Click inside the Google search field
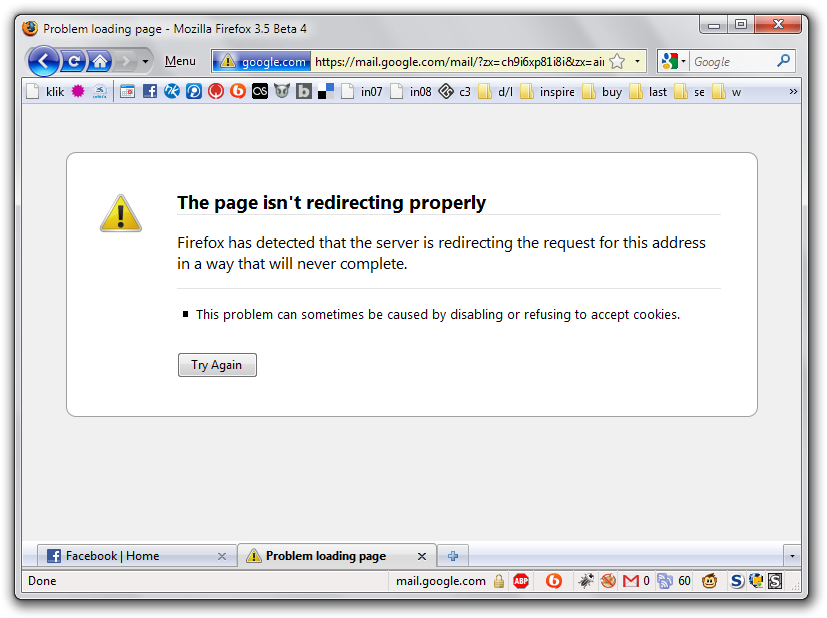The height and width of the screenshot is (618, 827). click(732, 62)
